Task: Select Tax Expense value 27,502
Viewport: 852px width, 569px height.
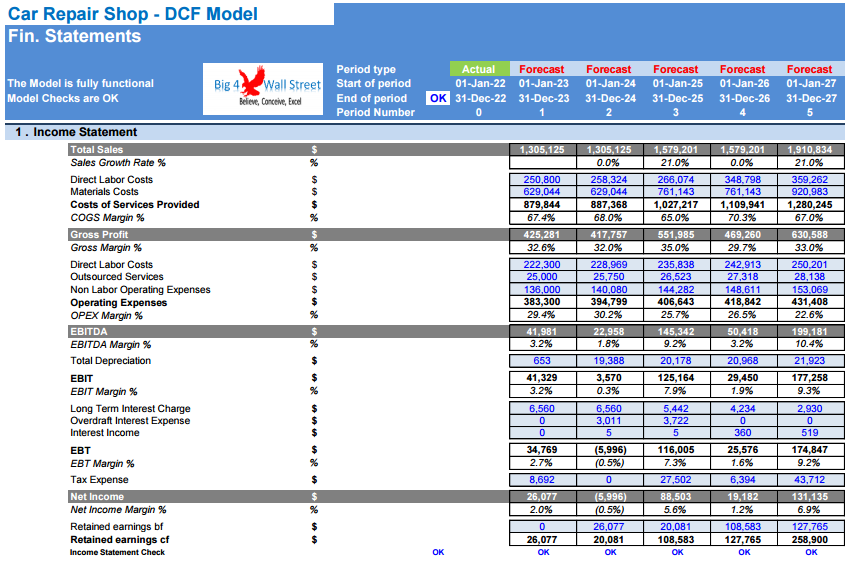Action: [675, 480]
